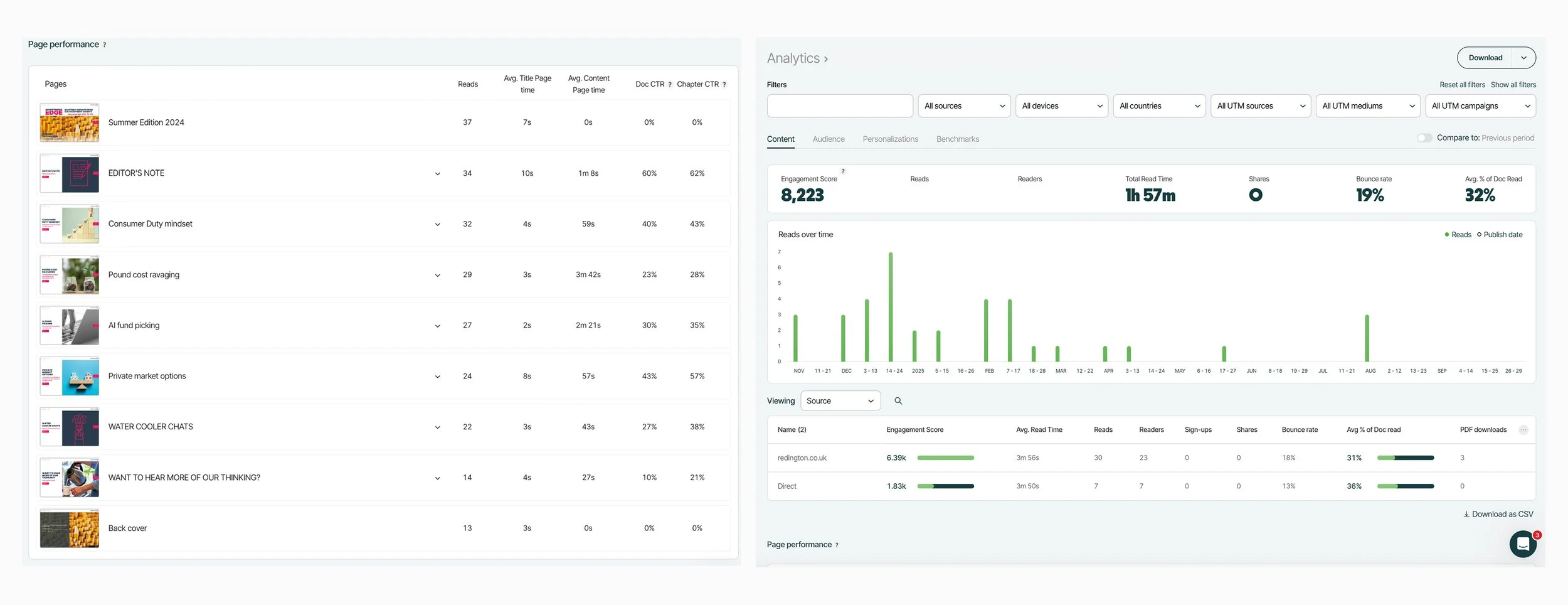This screenshot has width=1568, height=605.
Task: Open All devices filter dropdown
Action: (1062, 106)
